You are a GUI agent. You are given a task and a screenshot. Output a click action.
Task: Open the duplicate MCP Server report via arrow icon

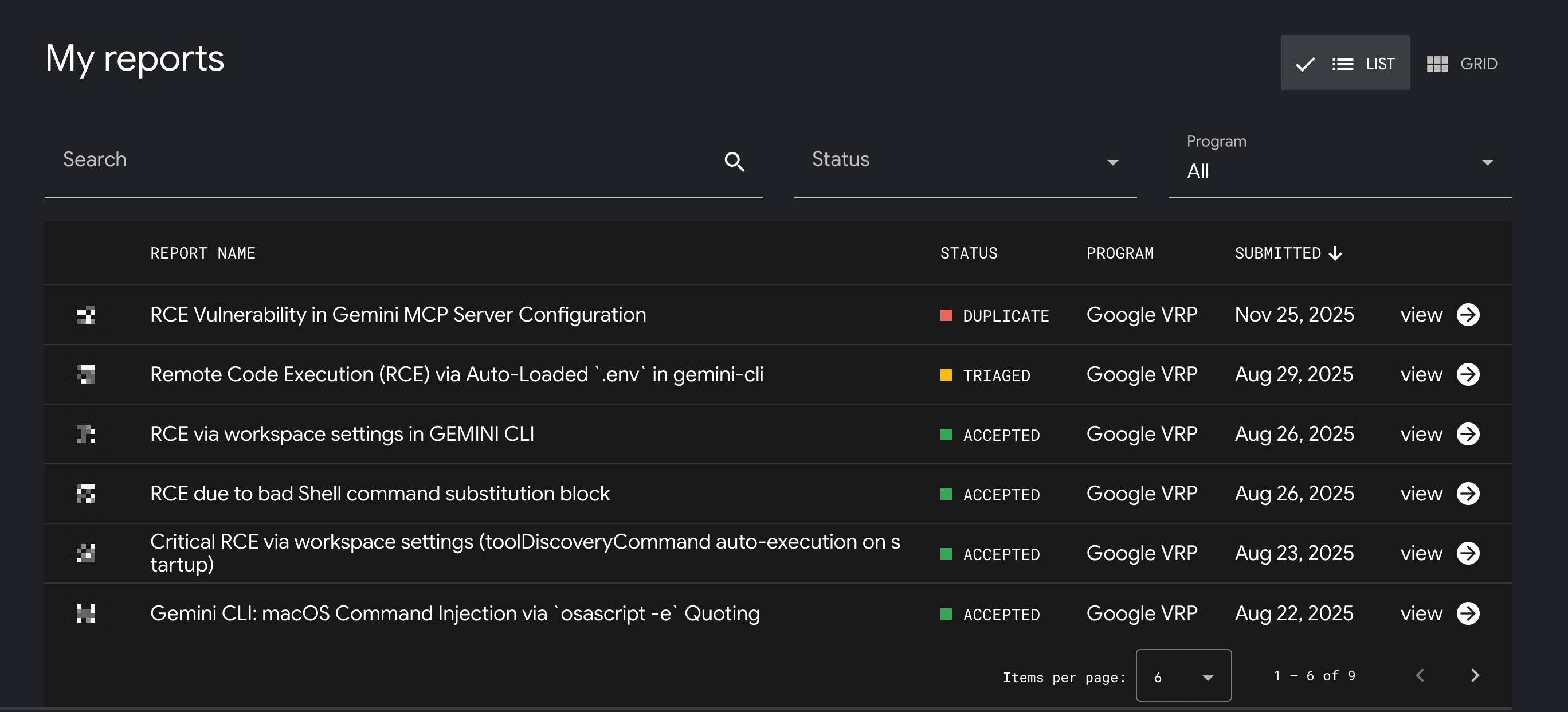[1470, 315]
